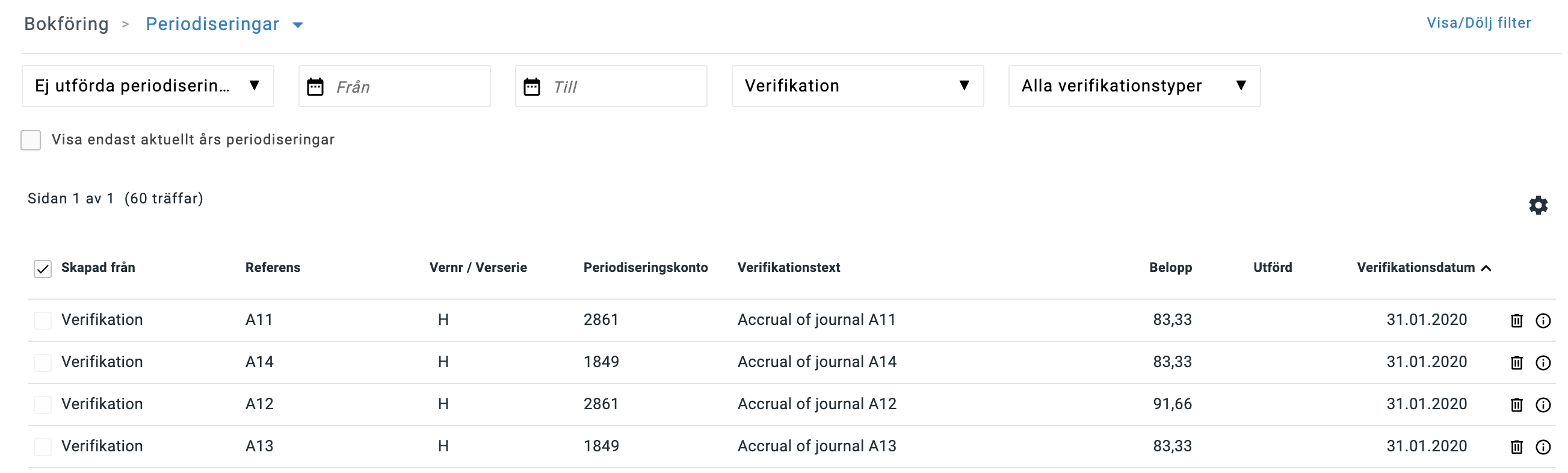Delete the A11 accrual row

[1516, 321]
